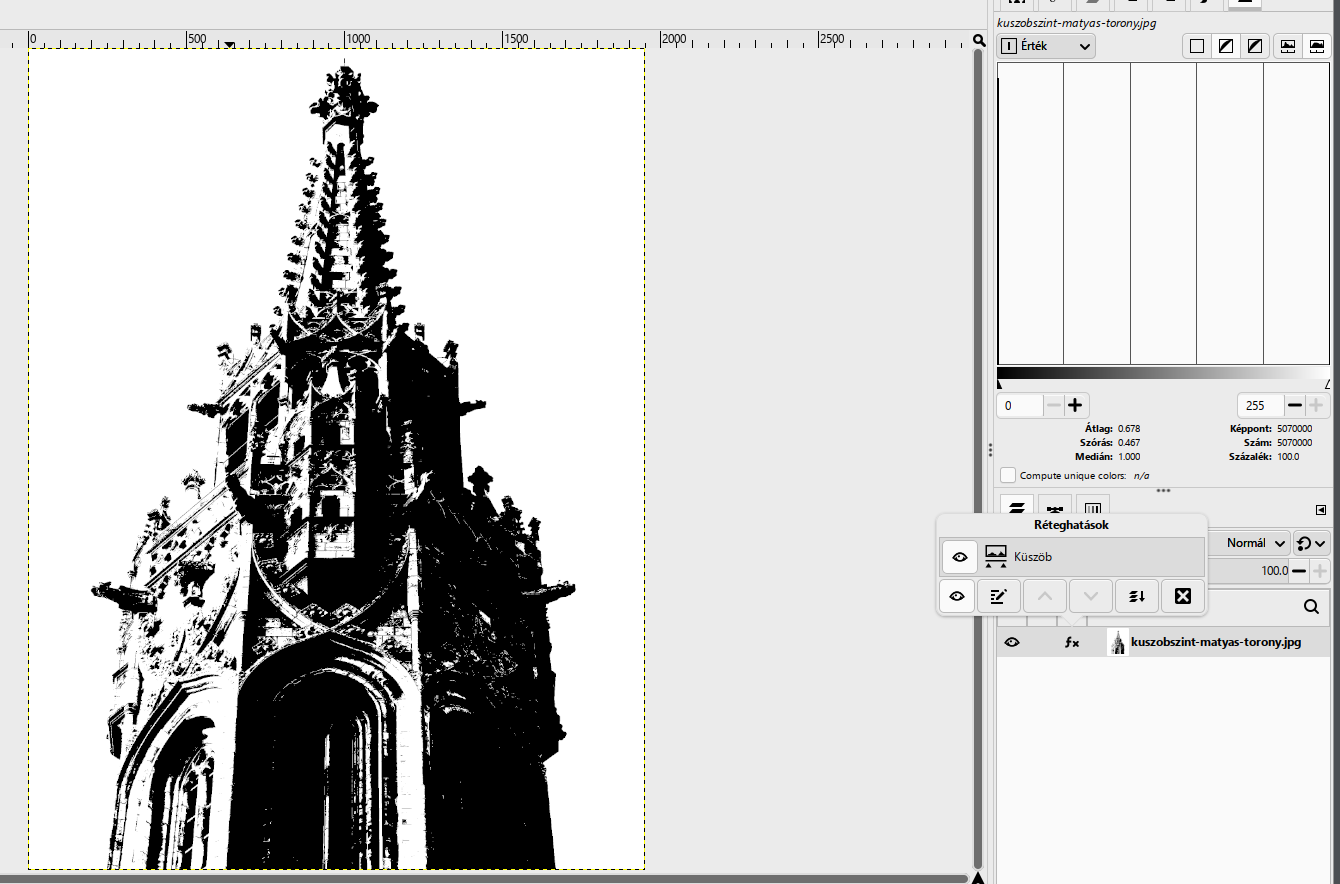
Task: Increase the histogram range minimum with plus
Action: tap(1075, 405)
